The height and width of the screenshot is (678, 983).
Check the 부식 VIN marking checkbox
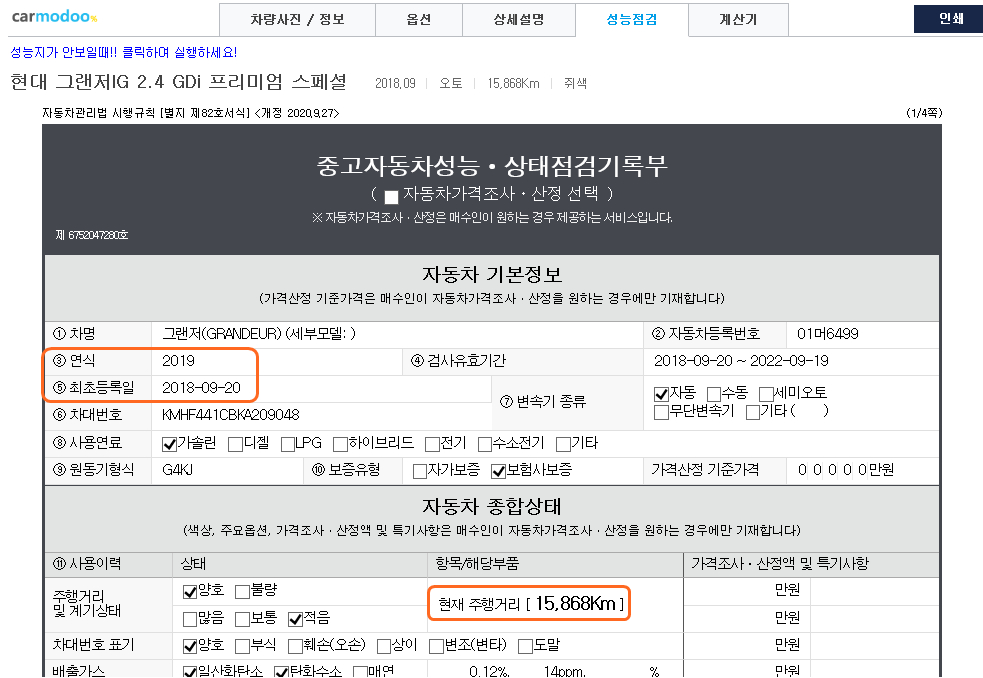coord(242,646)
